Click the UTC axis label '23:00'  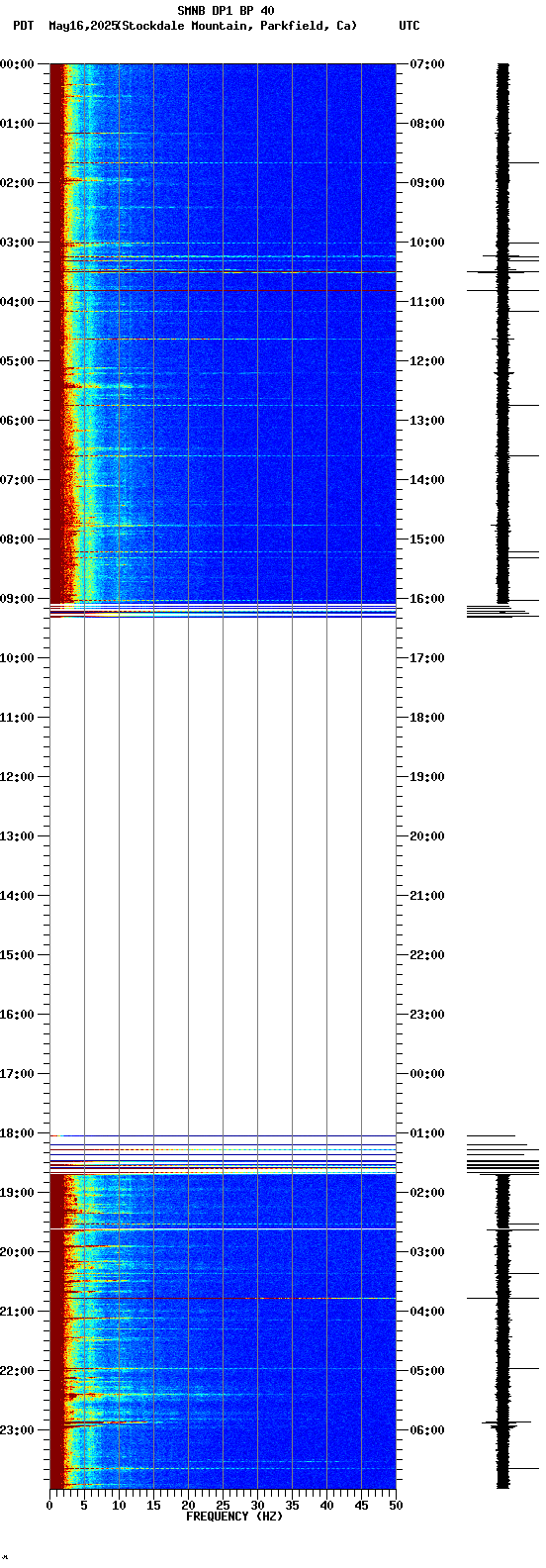tap(427, 1015)
